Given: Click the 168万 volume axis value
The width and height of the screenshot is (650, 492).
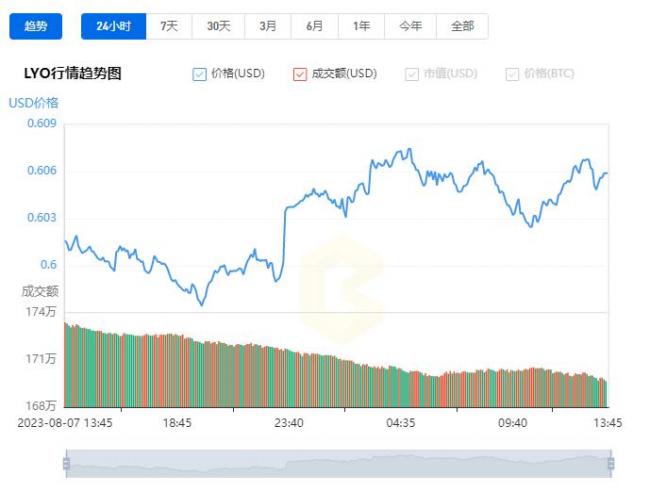Looking at the screenshot, I should 41,406.
